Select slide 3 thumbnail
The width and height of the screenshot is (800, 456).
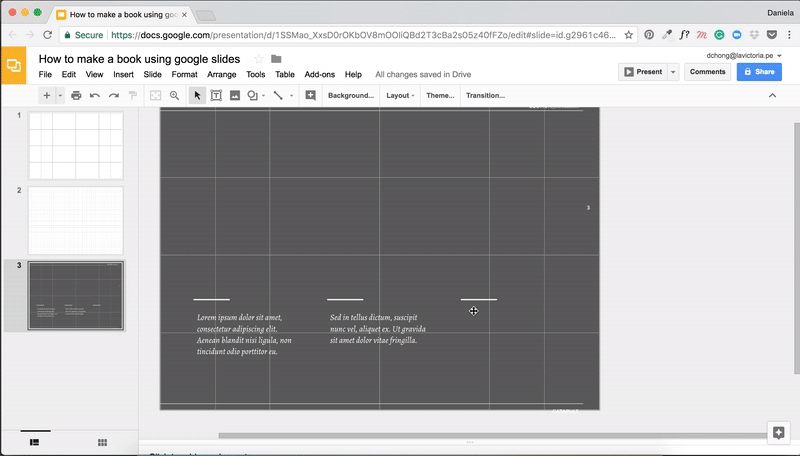click(x=76, y=296)
